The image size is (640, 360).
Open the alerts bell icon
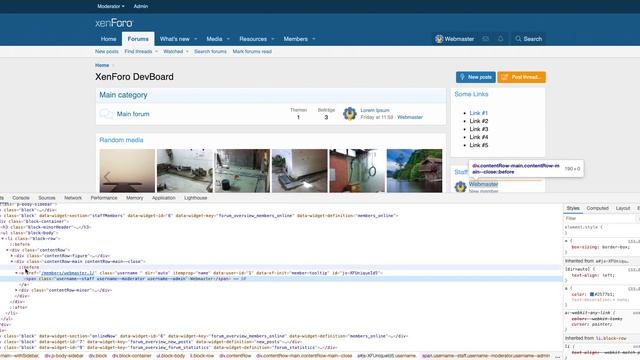point(500,39)
